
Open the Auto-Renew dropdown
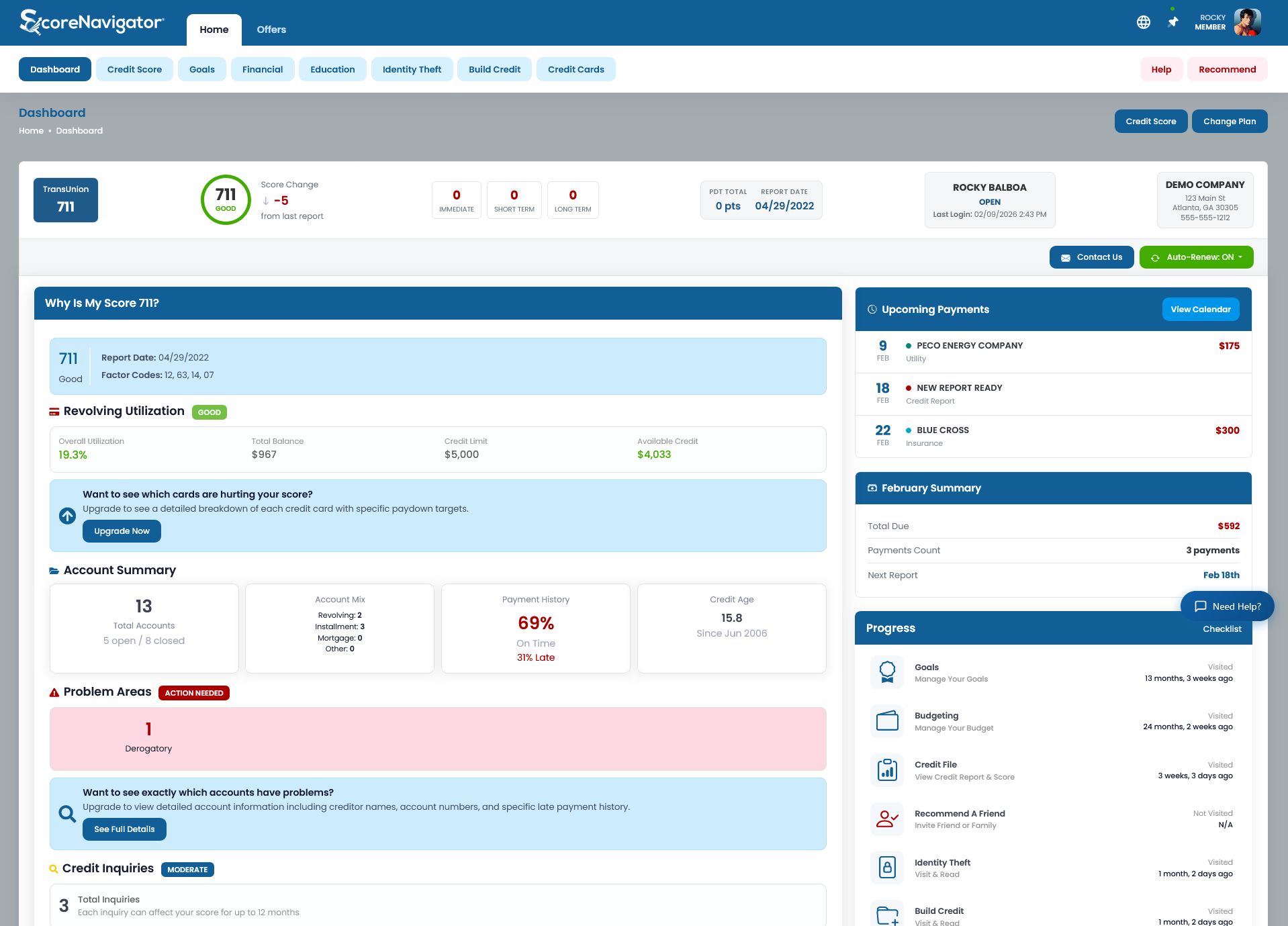click(1196, 257)
